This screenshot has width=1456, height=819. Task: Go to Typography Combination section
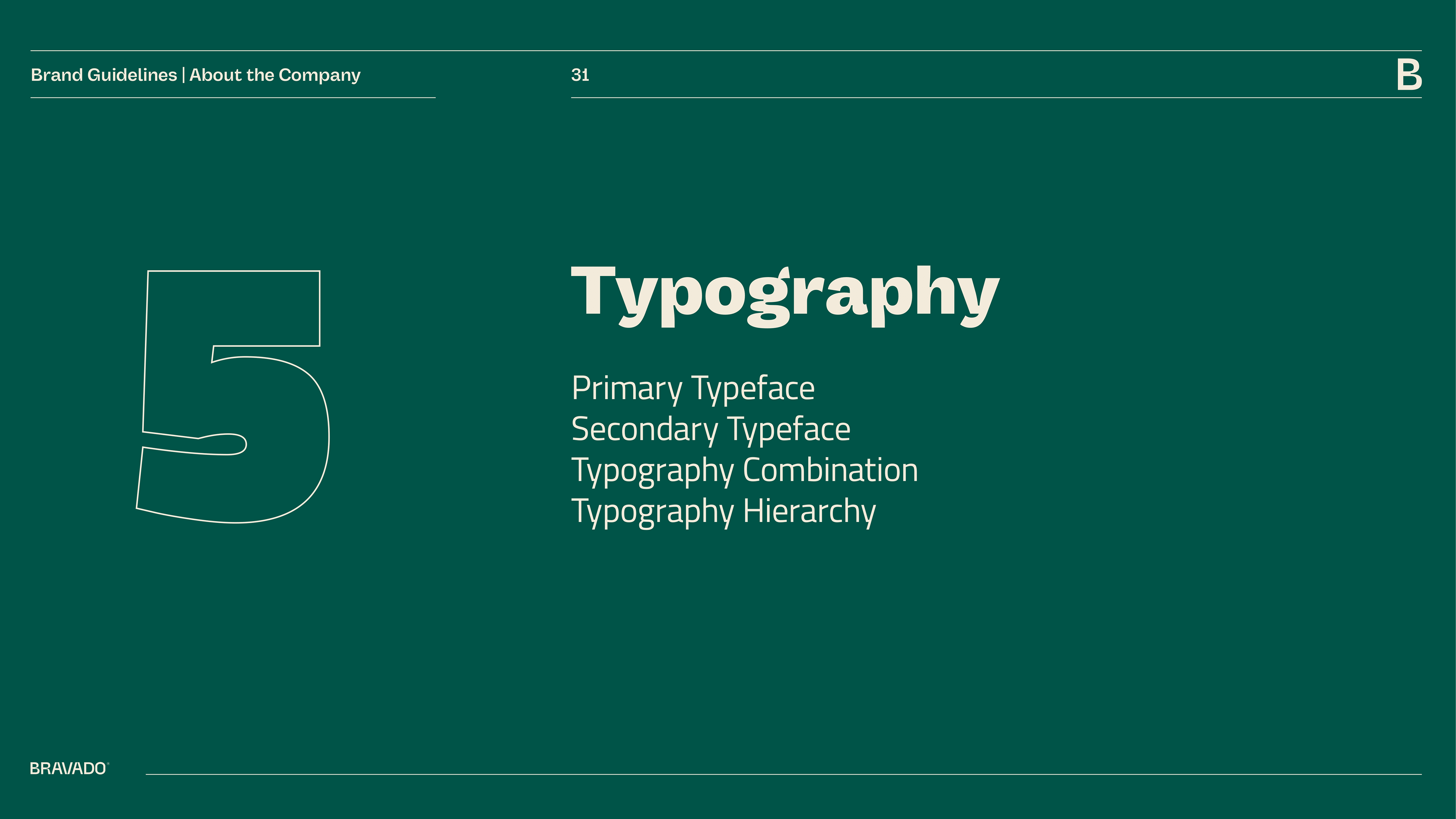[x=744, y=470]
